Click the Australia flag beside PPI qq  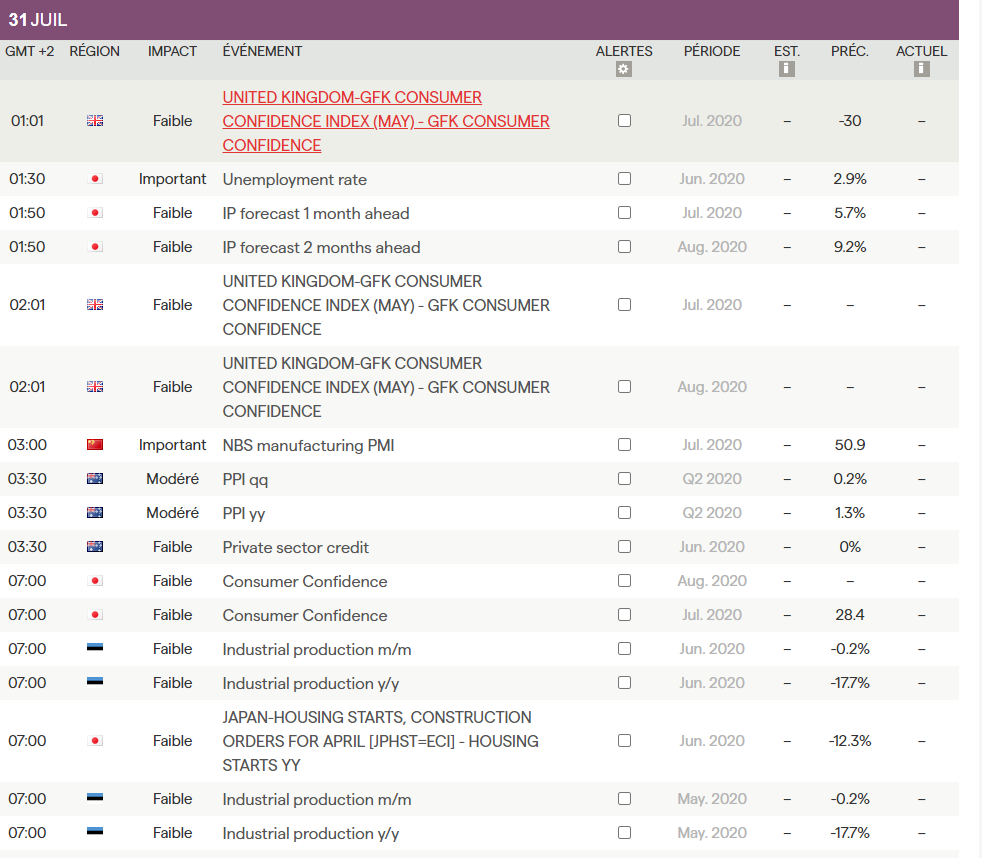coord(95,478)
